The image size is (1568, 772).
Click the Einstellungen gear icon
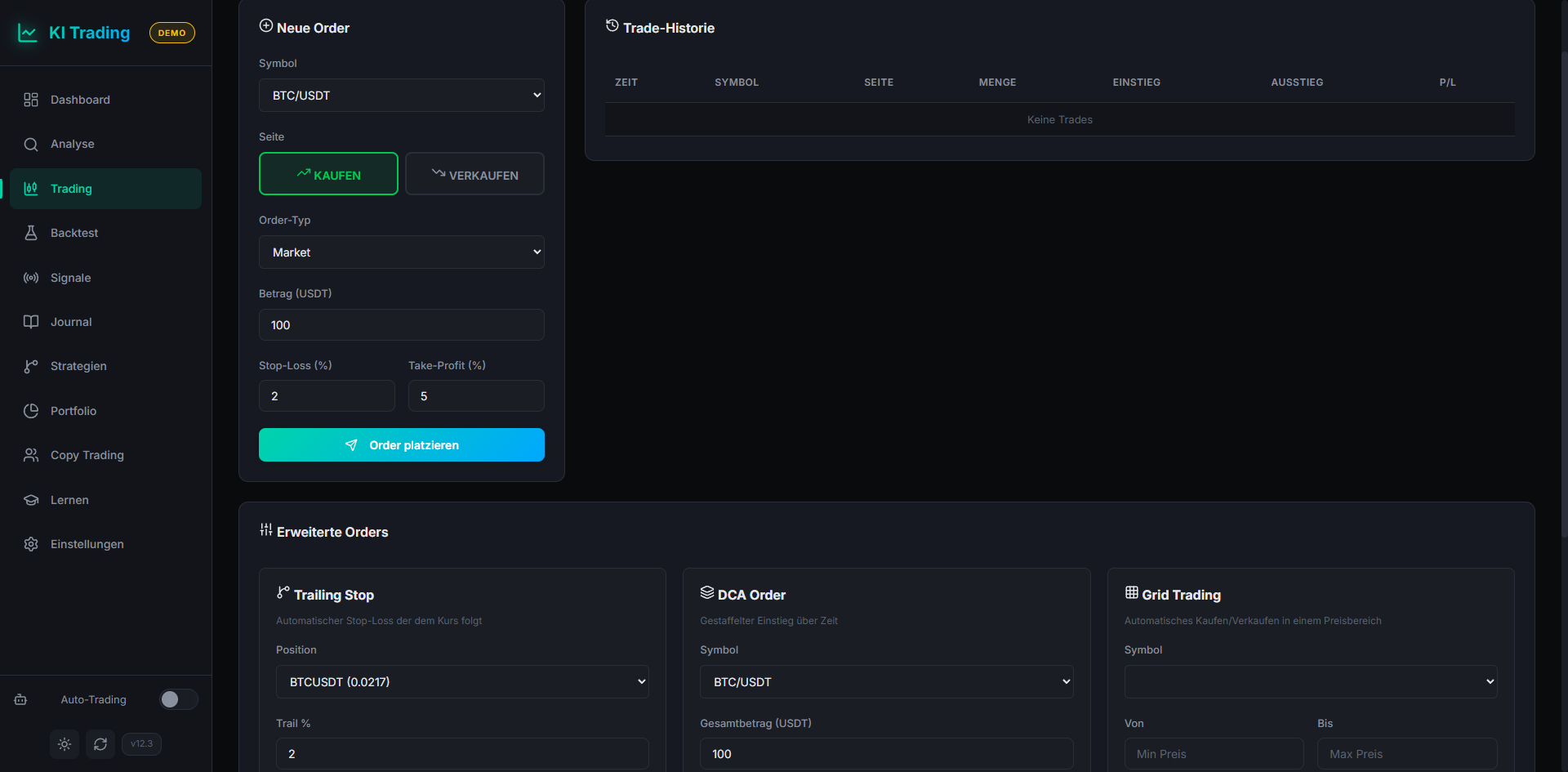(31, 544)
